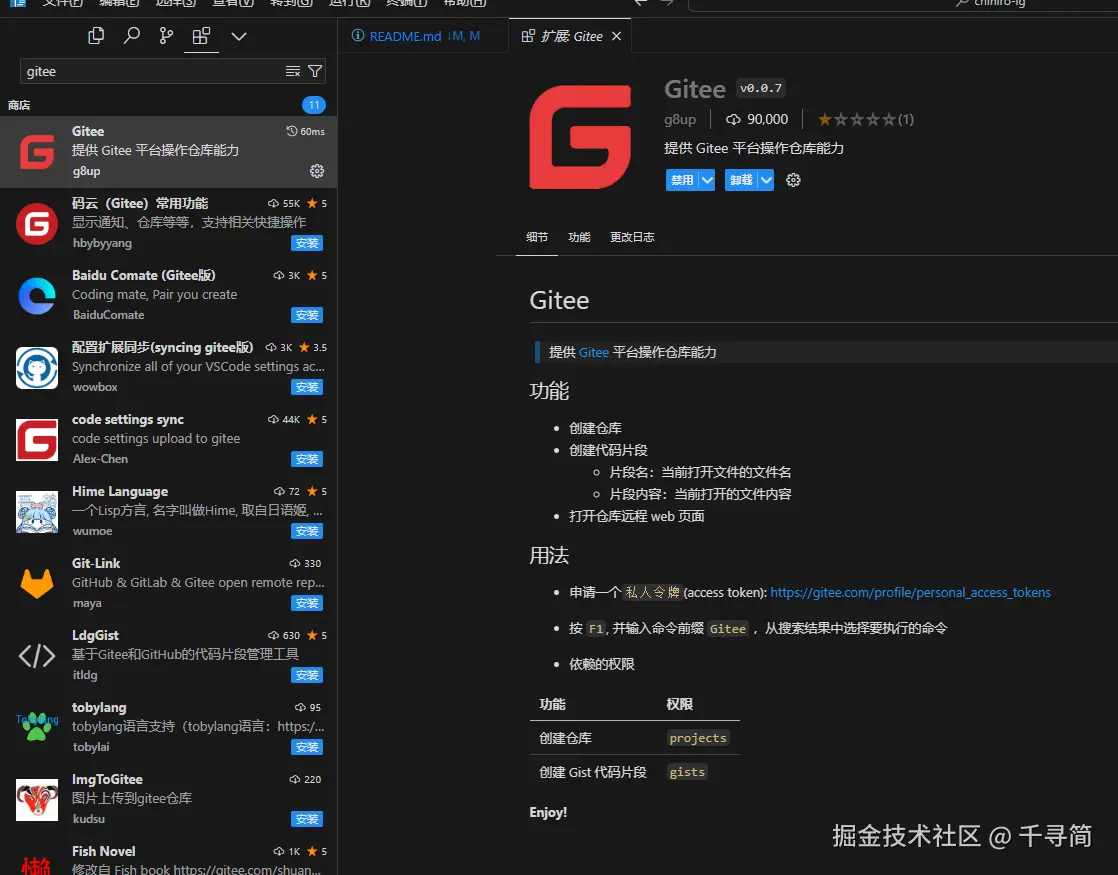The image size is (1118, 875).
Task: Open the gear icon beside 卸载
Action: pyautogui.click(x=793, y=180)
